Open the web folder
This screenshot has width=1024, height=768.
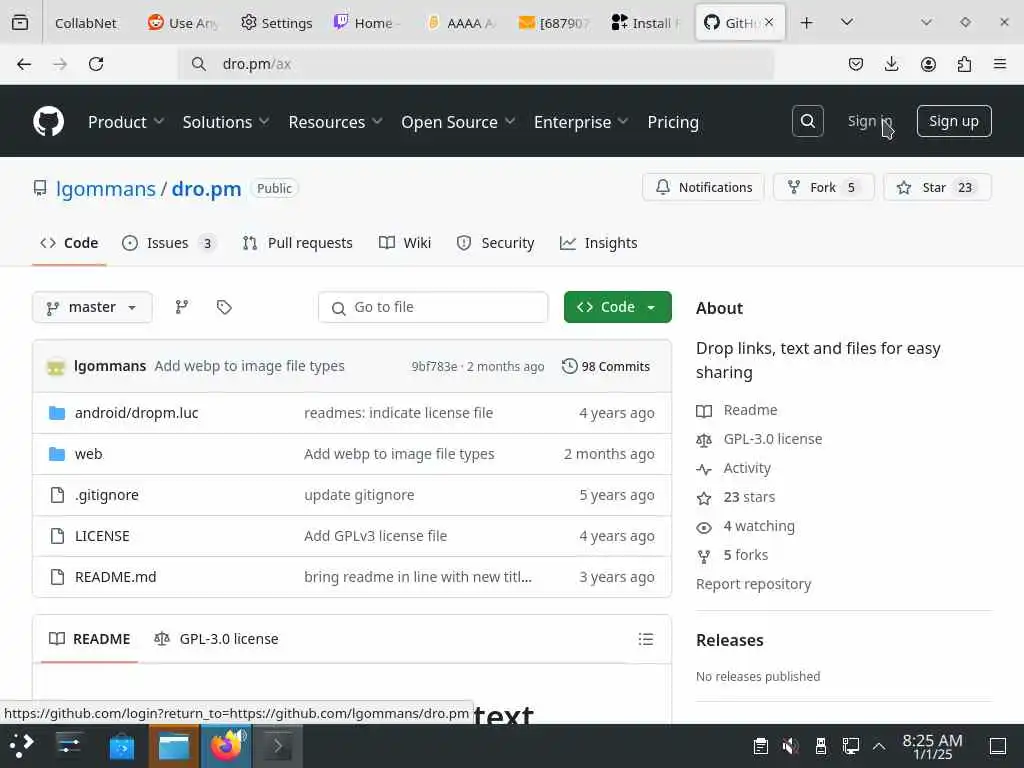coord(88,454)
